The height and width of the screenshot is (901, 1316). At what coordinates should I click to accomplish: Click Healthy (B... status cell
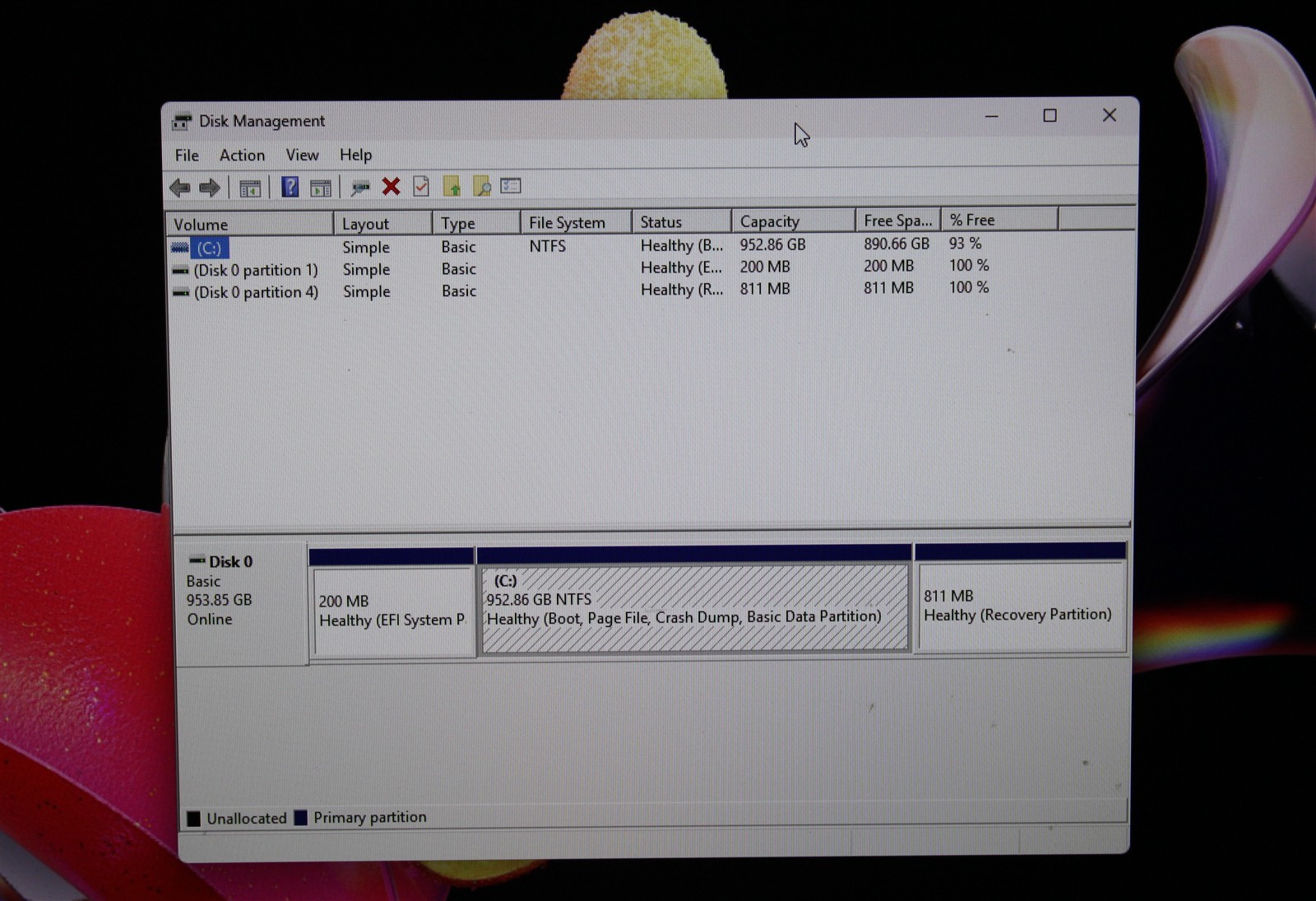tap(682, 245)
